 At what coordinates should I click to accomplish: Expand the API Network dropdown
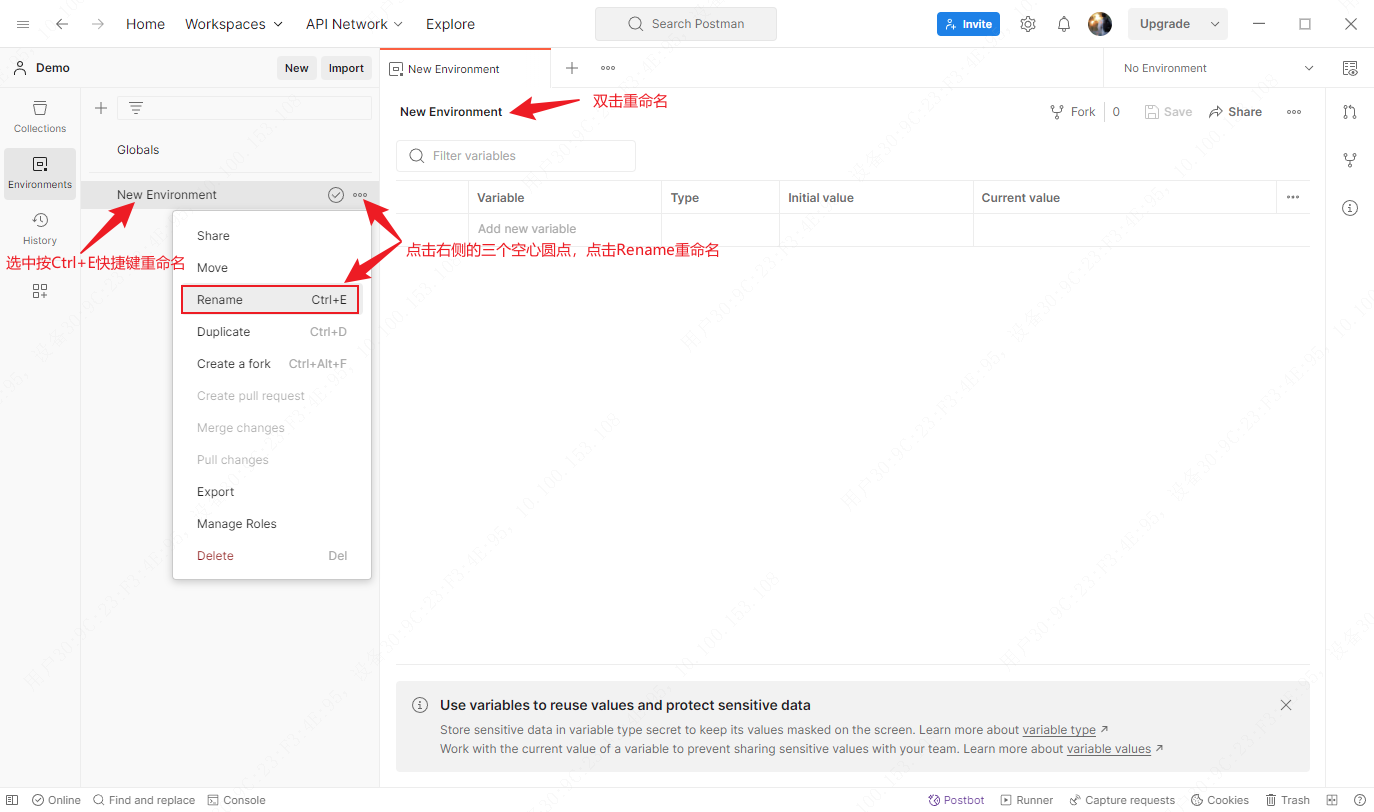(354, 24)
